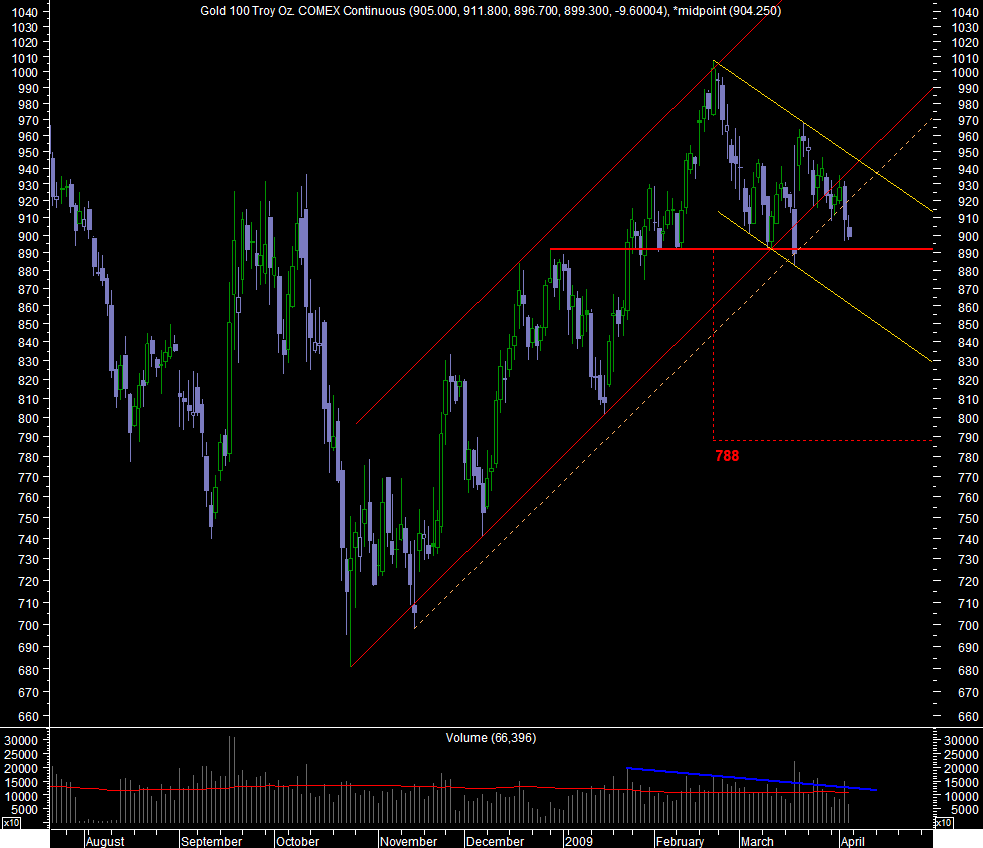Select the red 788 target price label
983x848 pixels.
point(727,456)
